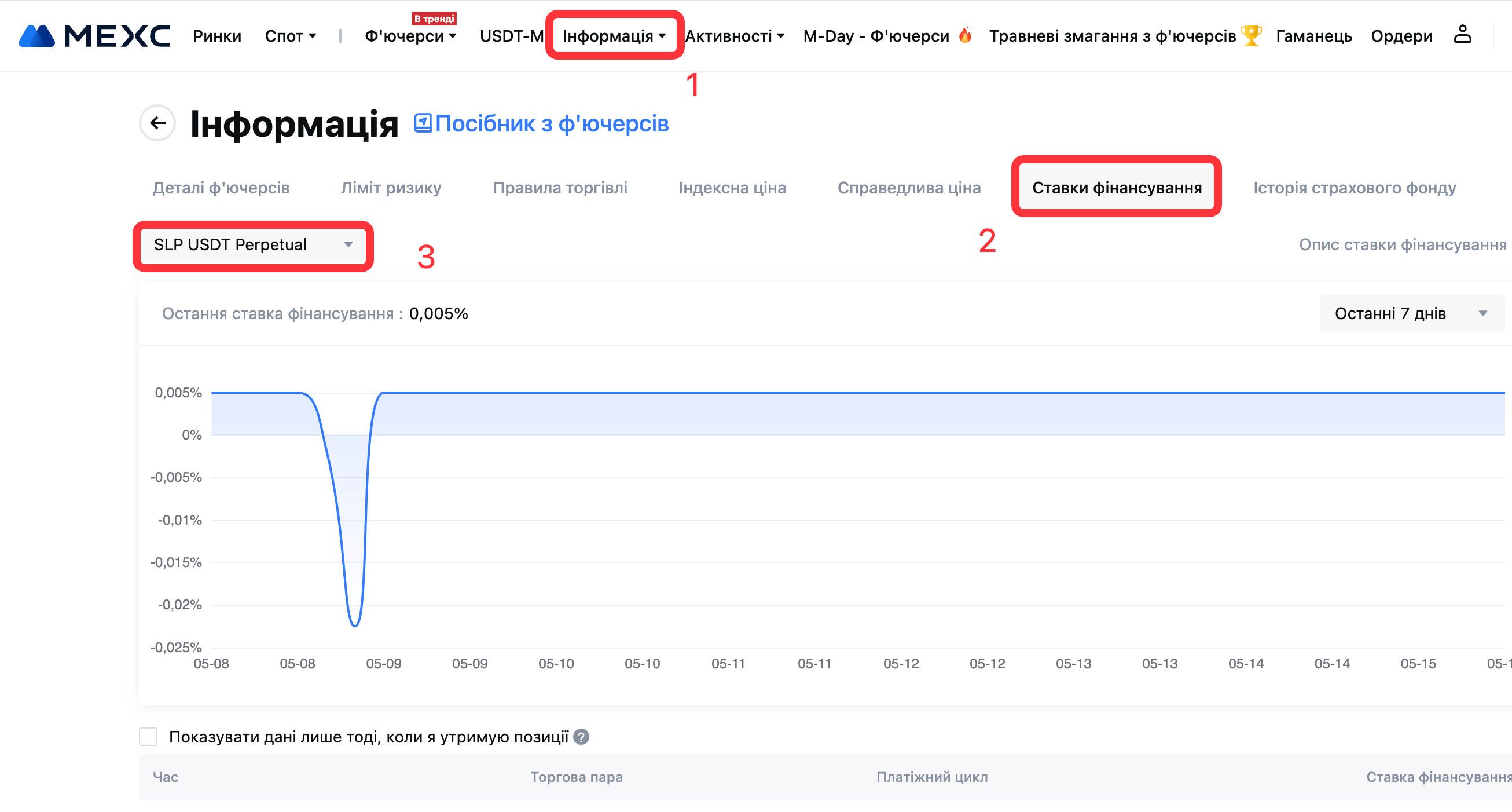The width and height of the screenshot is (1512, 812).
Task: Click the "В тренді" badge
Action: click(434, 18)
